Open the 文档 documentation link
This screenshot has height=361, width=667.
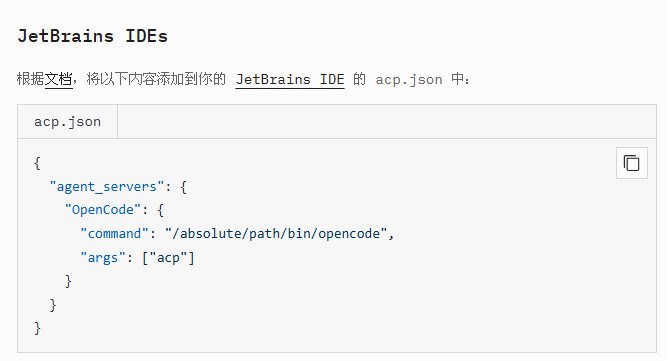point(58,79)
